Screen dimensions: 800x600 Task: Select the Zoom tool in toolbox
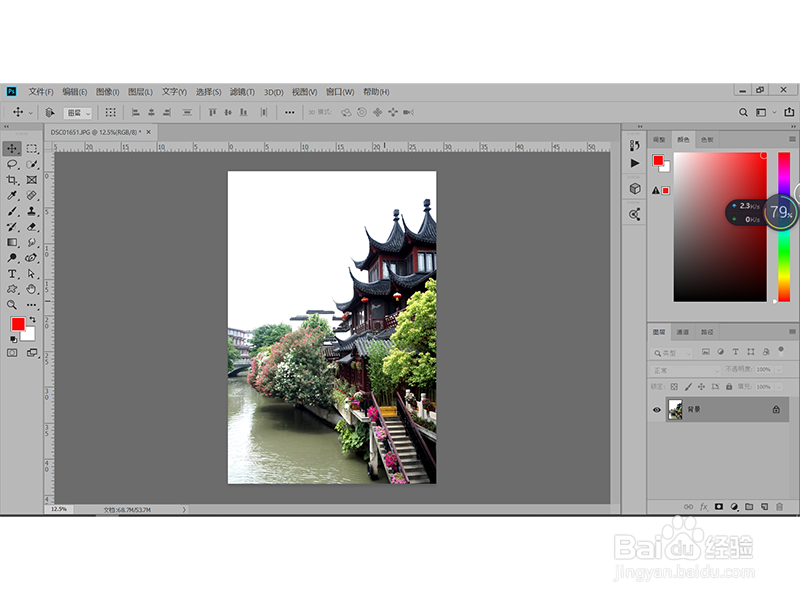click(12, 305)
